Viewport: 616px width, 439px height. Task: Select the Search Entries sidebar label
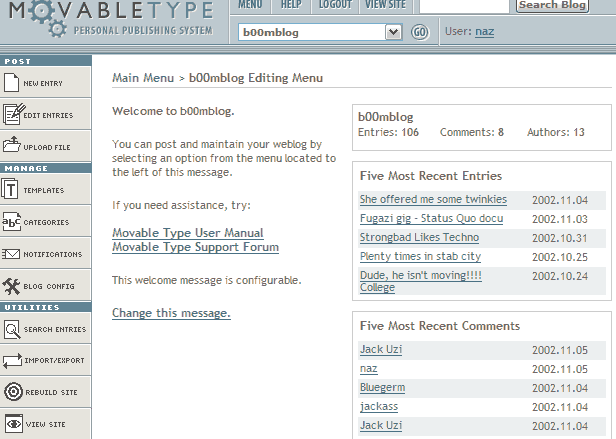click(x=55, y=329)
